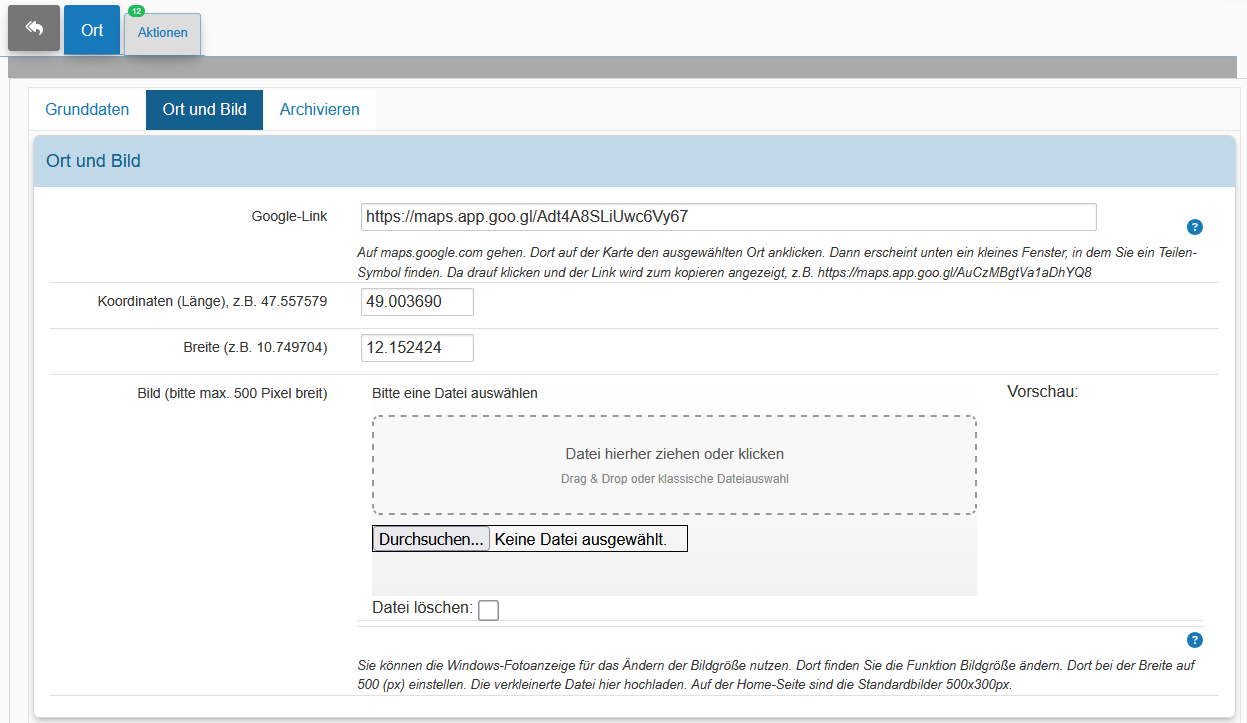Click 'Koordinaten (Länge), z.B. 47.557579' label
Image resolution: width=1247 pixels, height=723 pixels.
tap(212, 302)
